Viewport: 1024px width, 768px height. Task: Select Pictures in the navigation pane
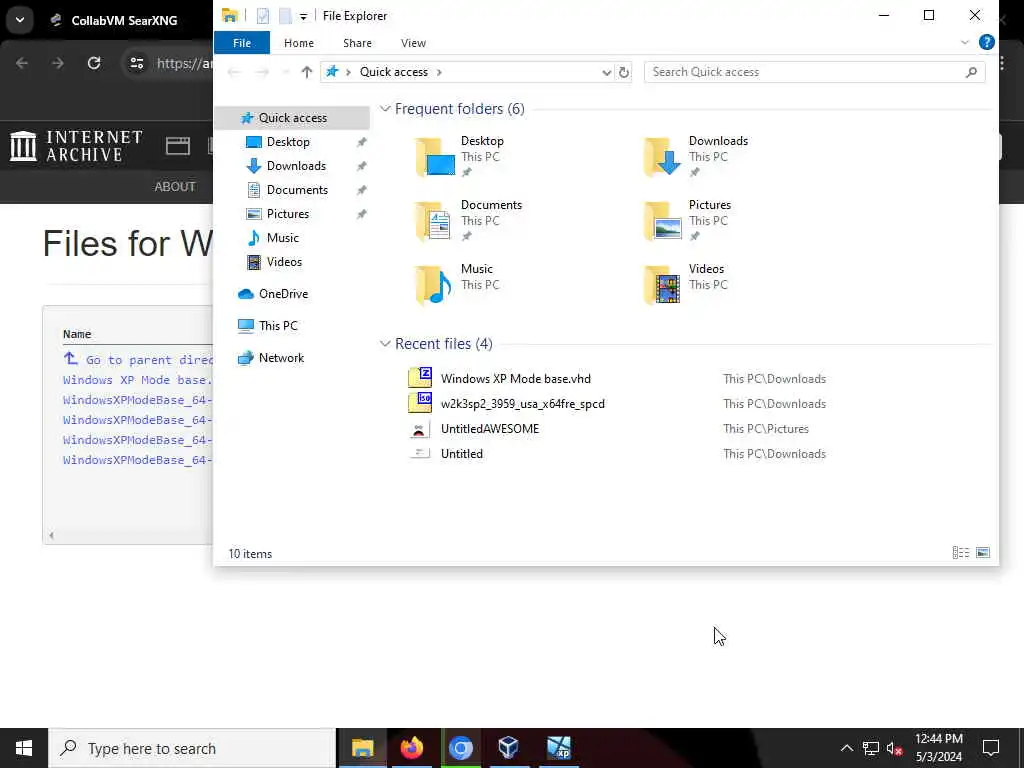pyautogui.click(x=287, y=214)
